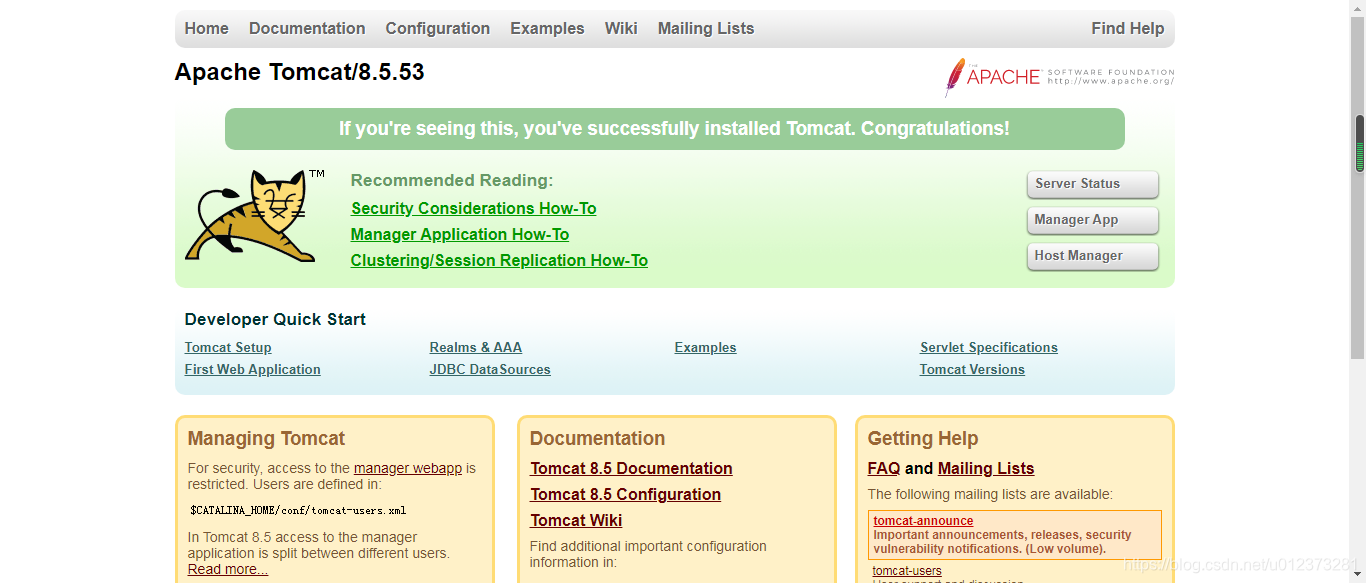Click the Recommended Reading heading

click(451, 180)
